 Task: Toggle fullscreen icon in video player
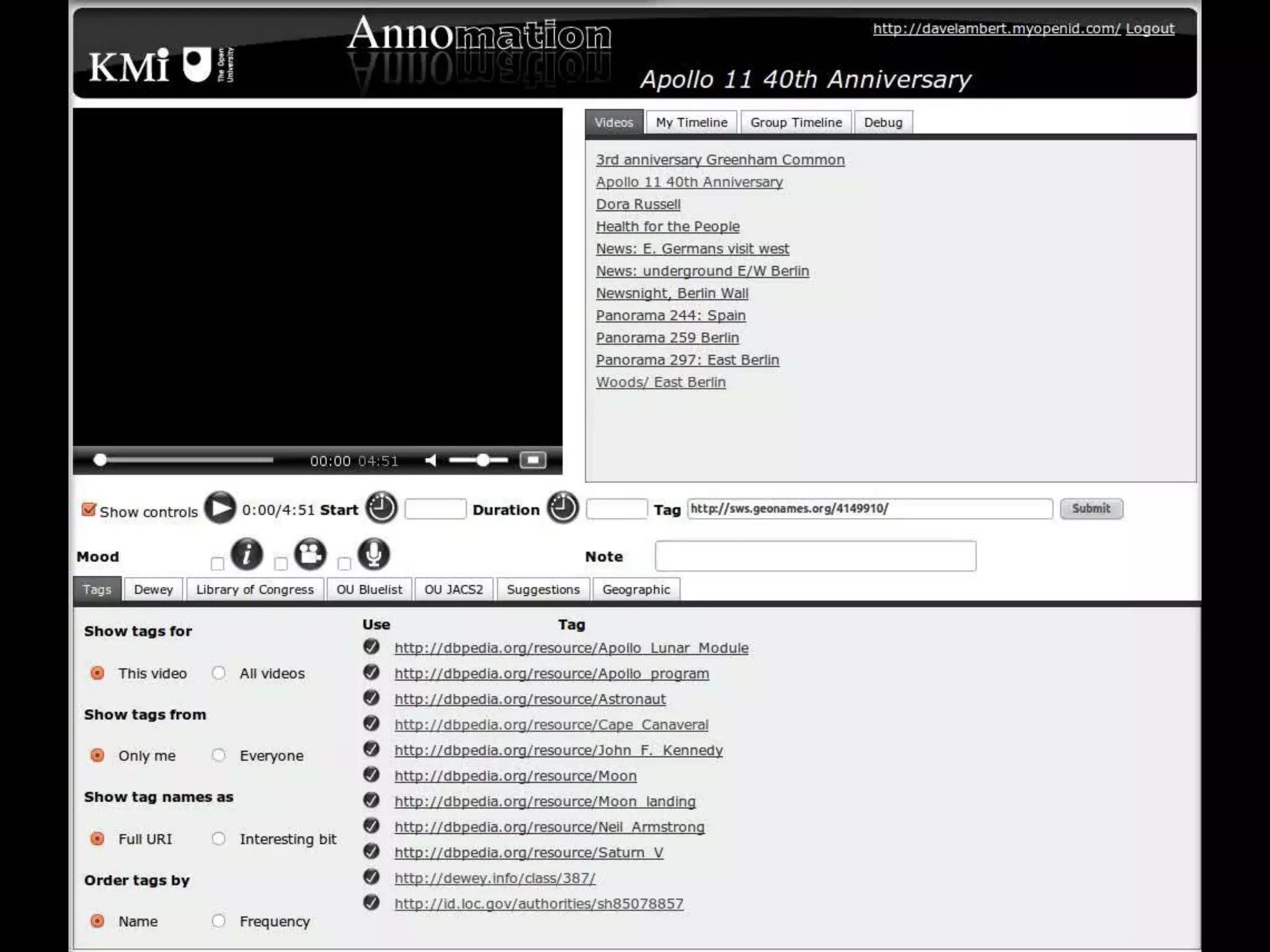[533, 461]
